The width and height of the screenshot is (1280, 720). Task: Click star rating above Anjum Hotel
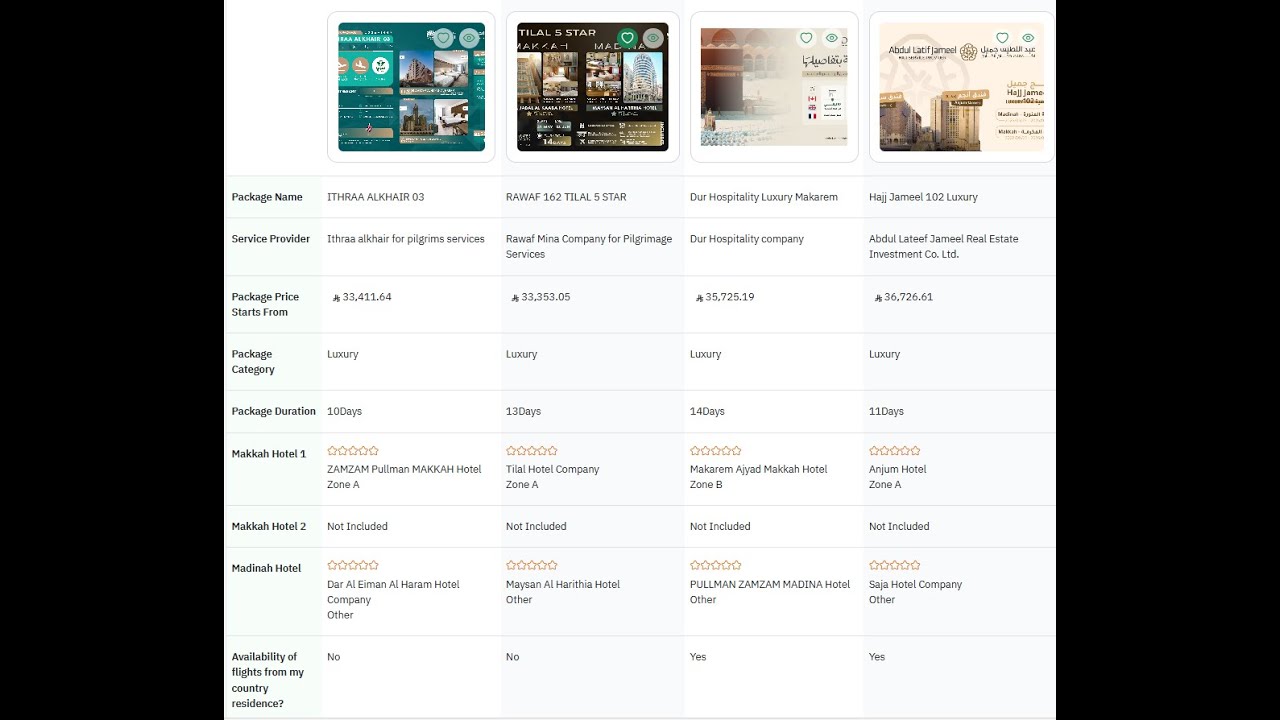coord(895,451)
